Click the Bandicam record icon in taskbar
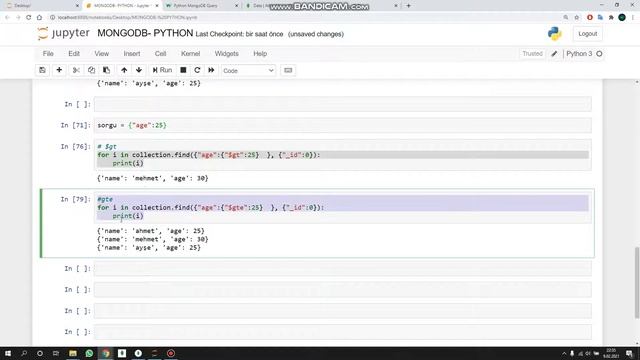 click(x=171, y=353)
